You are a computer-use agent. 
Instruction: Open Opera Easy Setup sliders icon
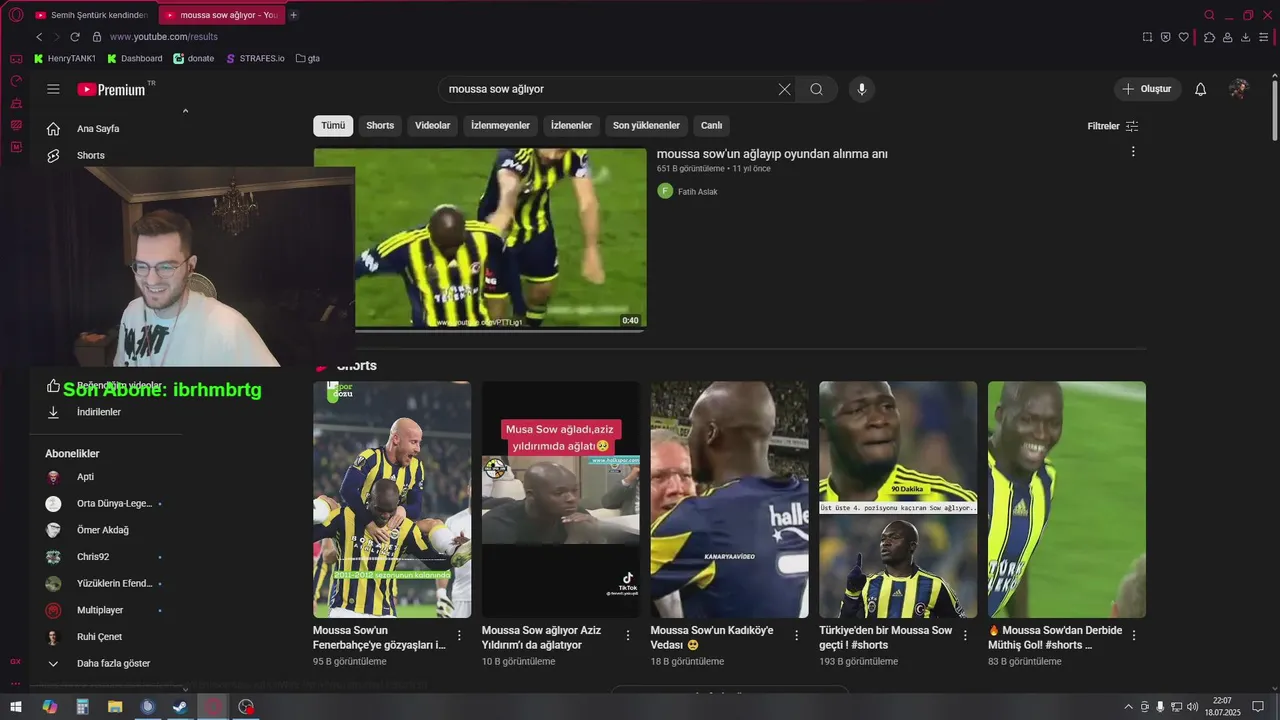pos(1264,37)
